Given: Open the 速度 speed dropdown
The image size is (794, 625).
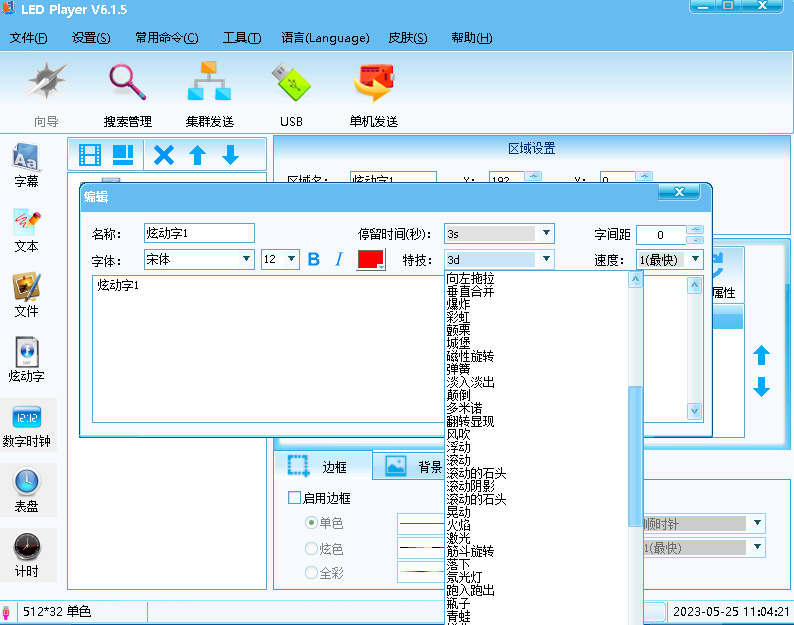Looking at the screenshot, I should point(695,259).
